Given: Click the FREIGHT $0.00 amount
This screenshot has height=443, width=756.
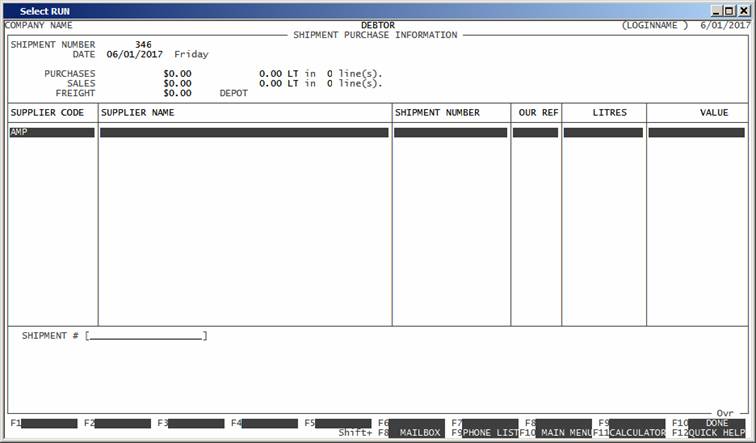Looking at the screenshot, I should point(177,93).
